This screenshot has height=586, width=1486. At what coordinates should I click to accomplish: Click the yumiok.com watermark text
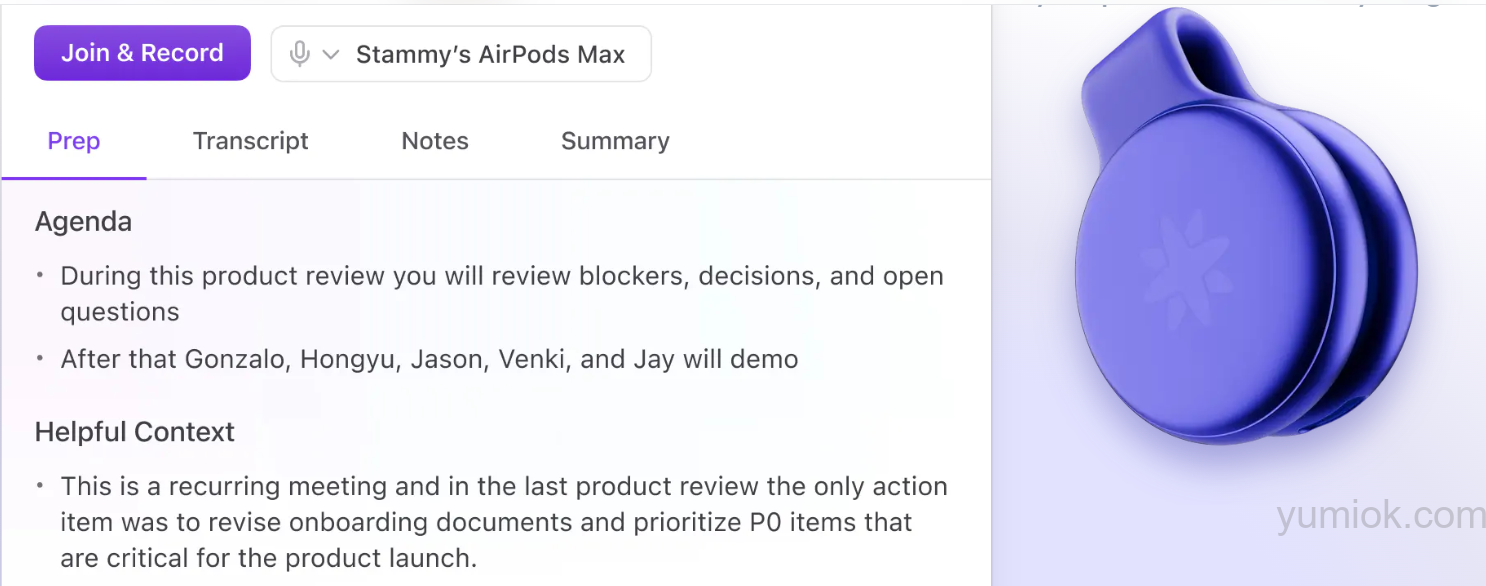click(x=1380, y=515)
